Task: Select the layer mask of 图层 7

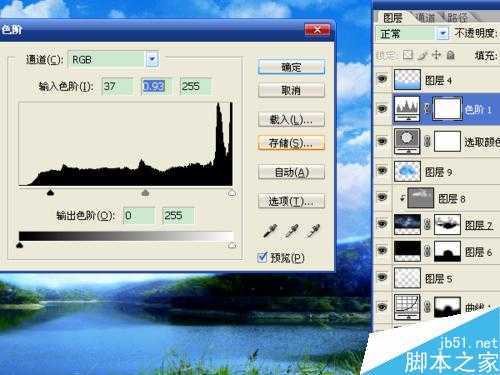Action: pos(447,225)
